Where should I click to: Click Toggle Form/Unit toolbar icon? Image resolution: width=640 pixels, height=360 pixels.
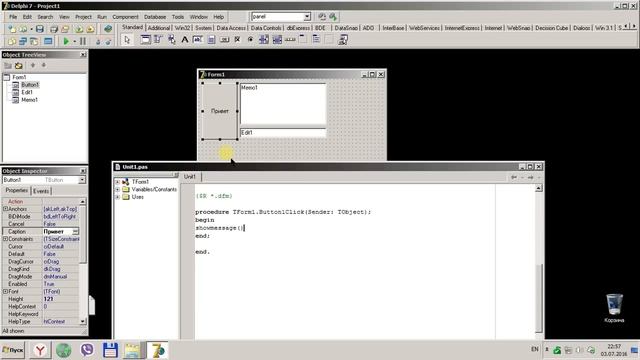click(34, 41)
